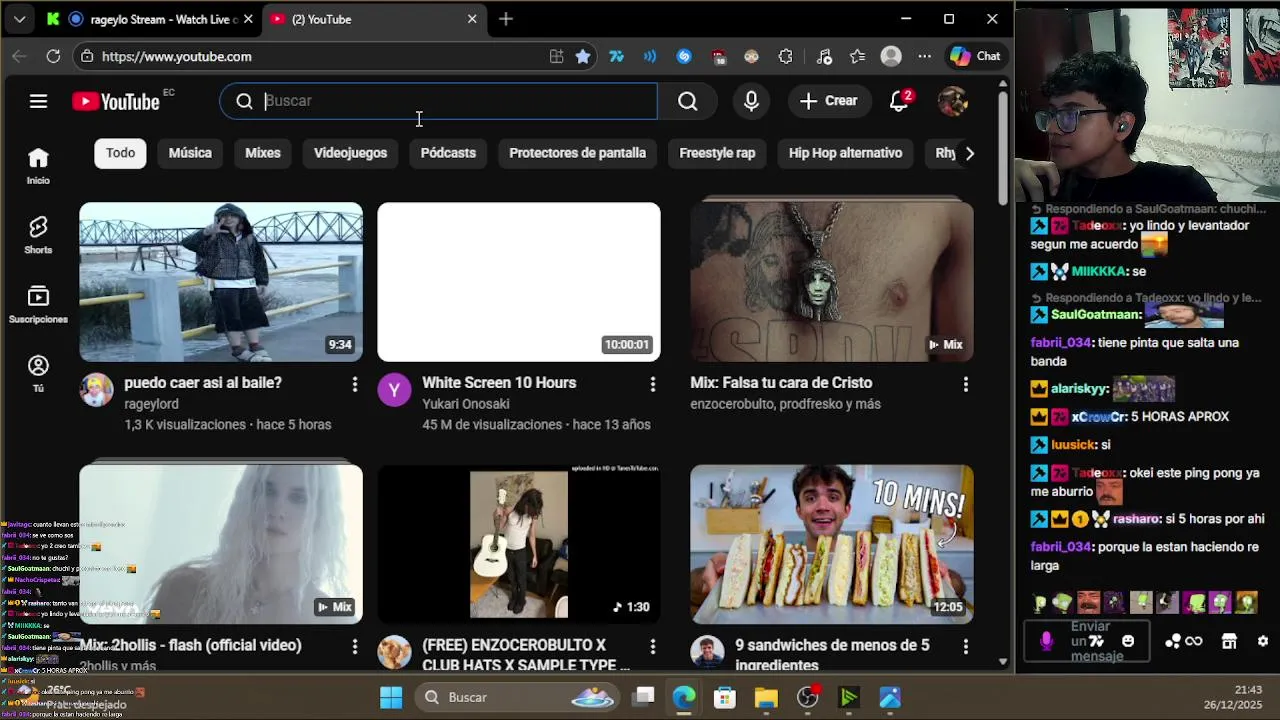Screen dimensions: 1280x720
Task: Switch to the rageylo Stream tab
Action: point(152,19)
